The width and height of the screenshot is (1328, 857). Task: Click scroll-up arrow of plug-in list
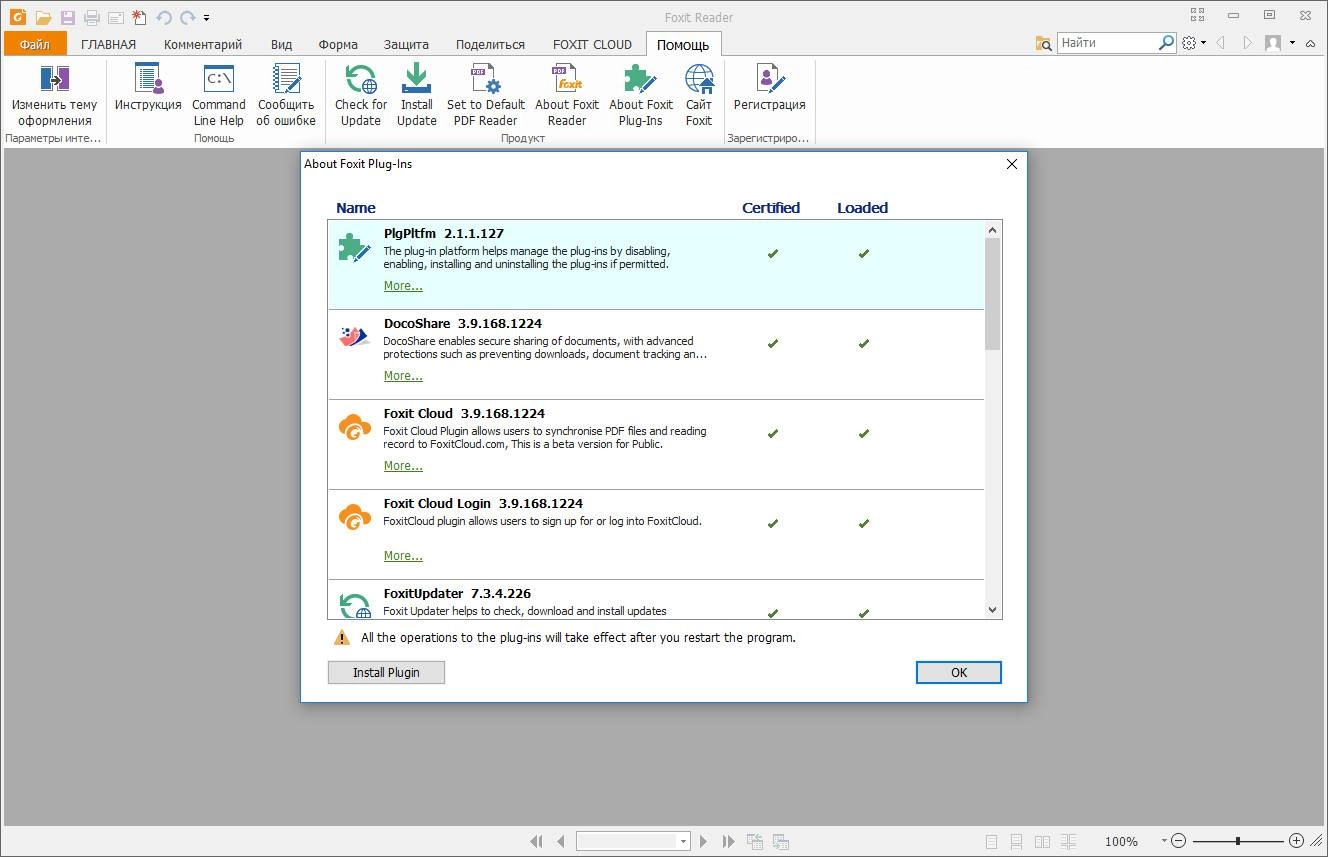(x=992, y=230)
